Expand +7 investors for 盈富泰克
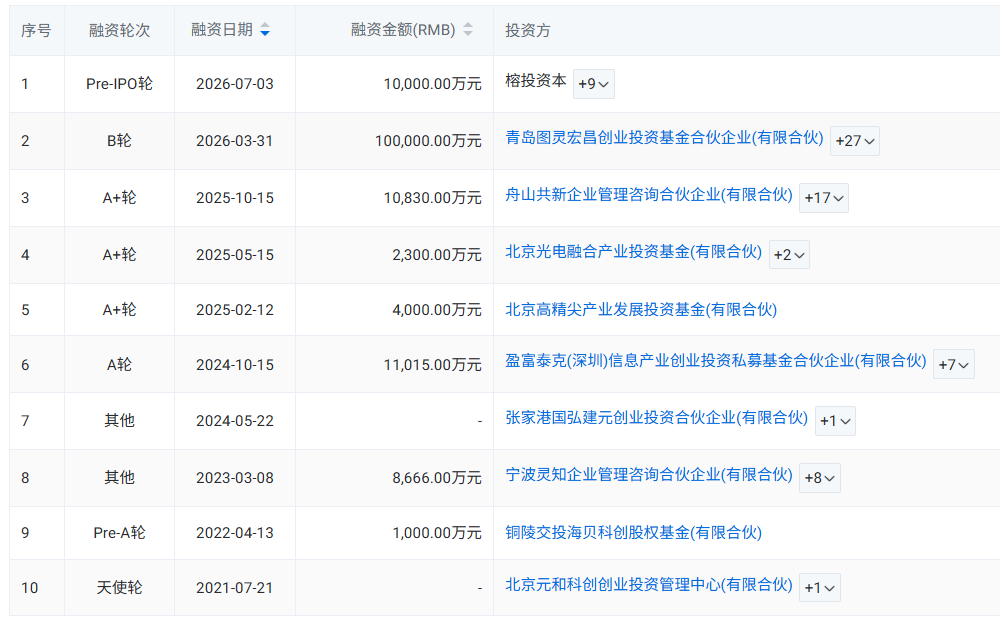 pyautogui.click(x=953, y=364)
